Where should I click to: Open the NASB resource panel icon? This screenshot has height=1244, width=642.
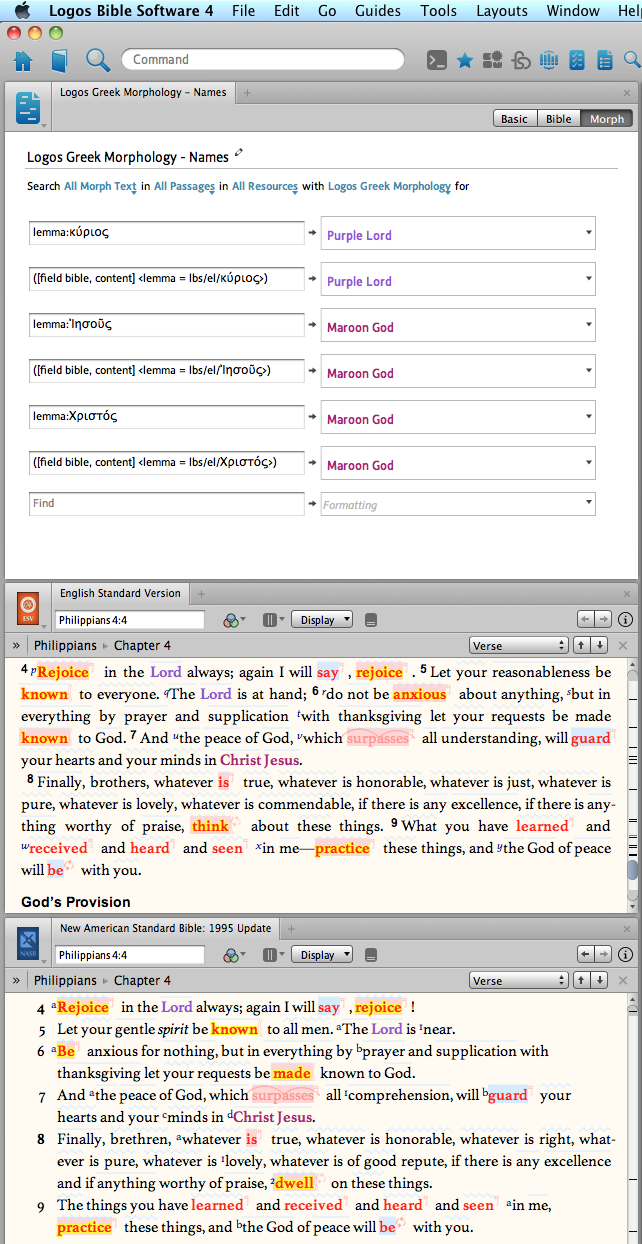(x=28, y=943)
